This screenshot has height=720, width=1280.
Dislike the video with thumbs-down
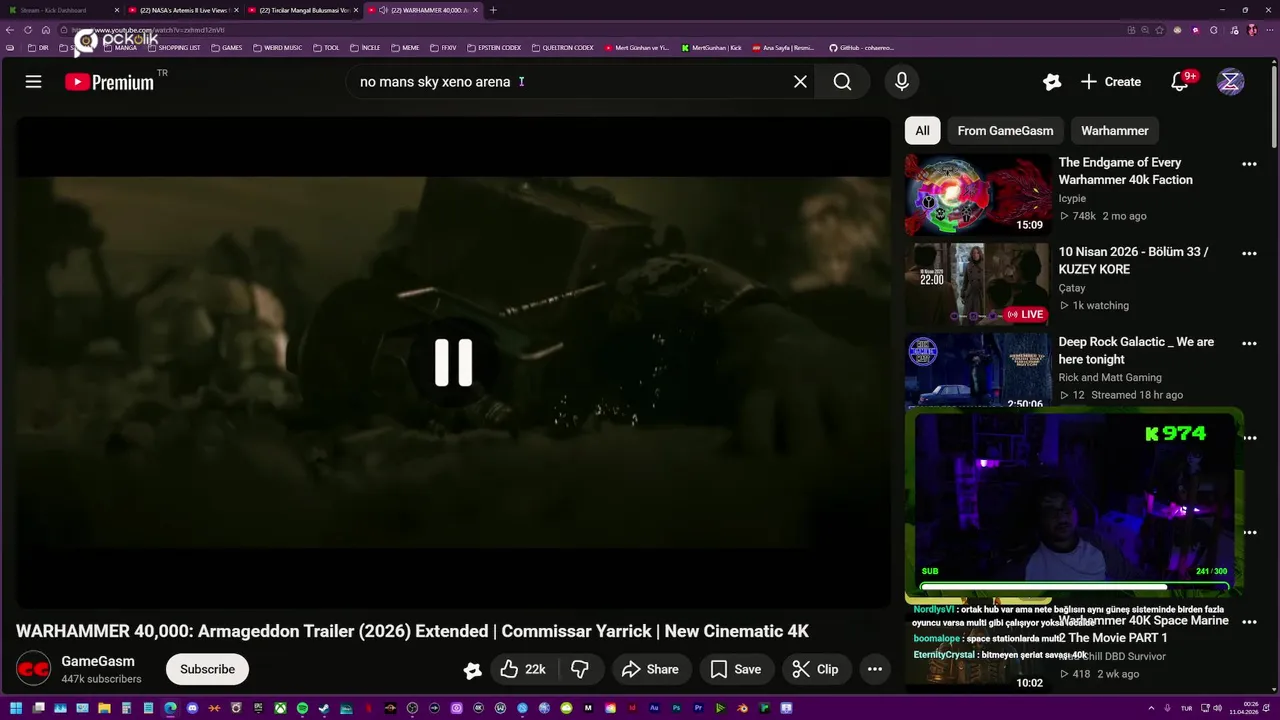pos(579,669)
